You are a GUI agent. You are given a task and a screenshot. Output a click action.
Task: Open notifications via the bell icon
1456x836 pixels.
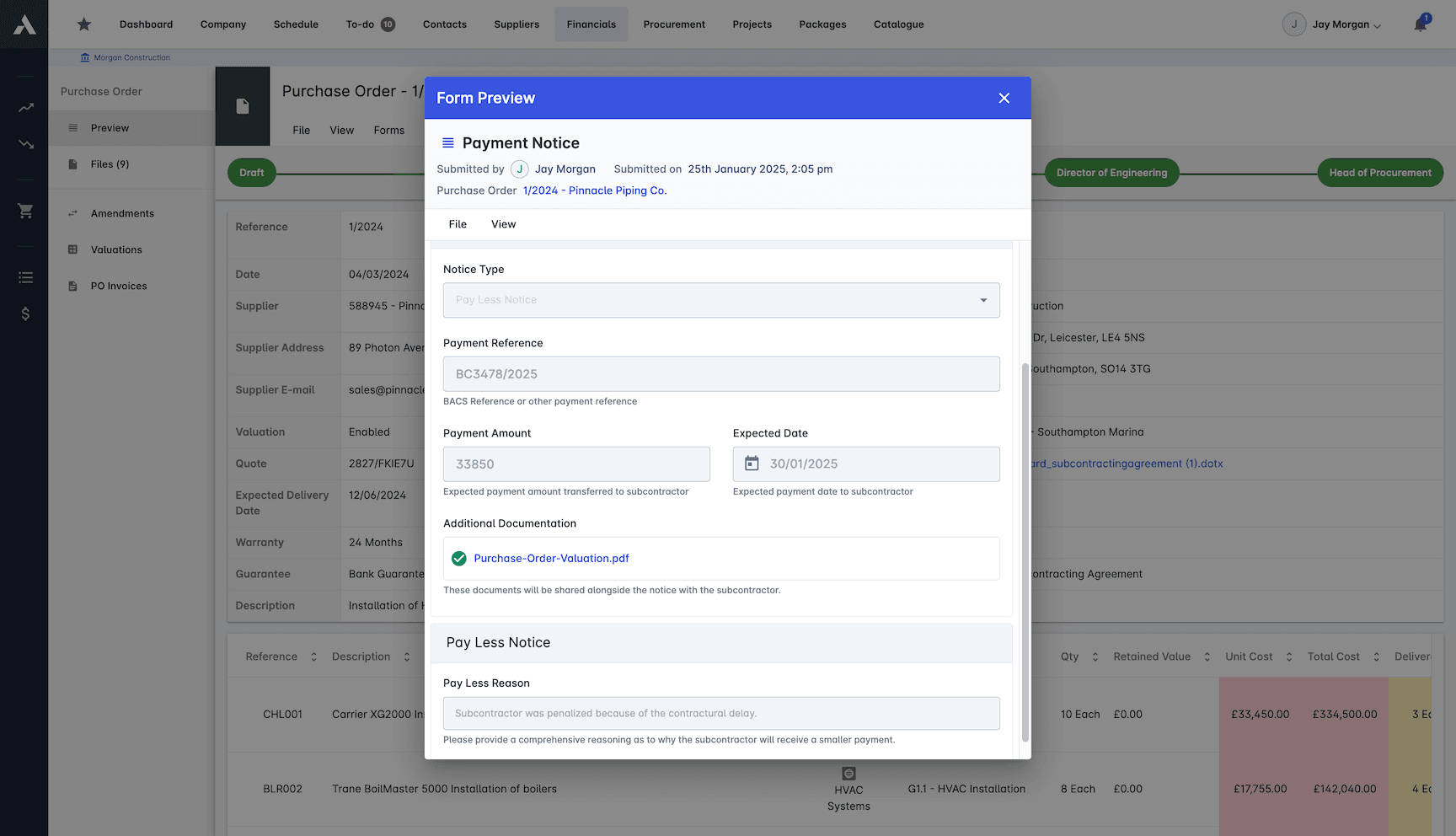[1421, 24]
